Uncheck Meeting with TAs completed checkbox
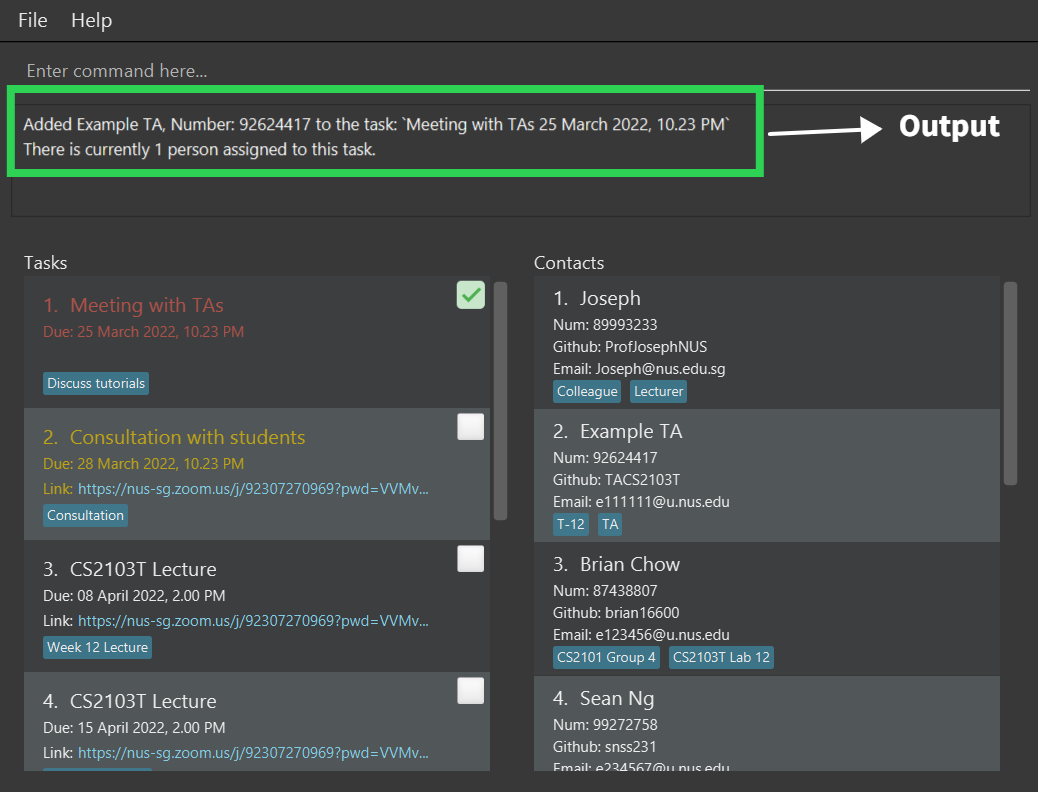Image resolution: width=1038 pixels, height=792 pixels. point(471,295)
